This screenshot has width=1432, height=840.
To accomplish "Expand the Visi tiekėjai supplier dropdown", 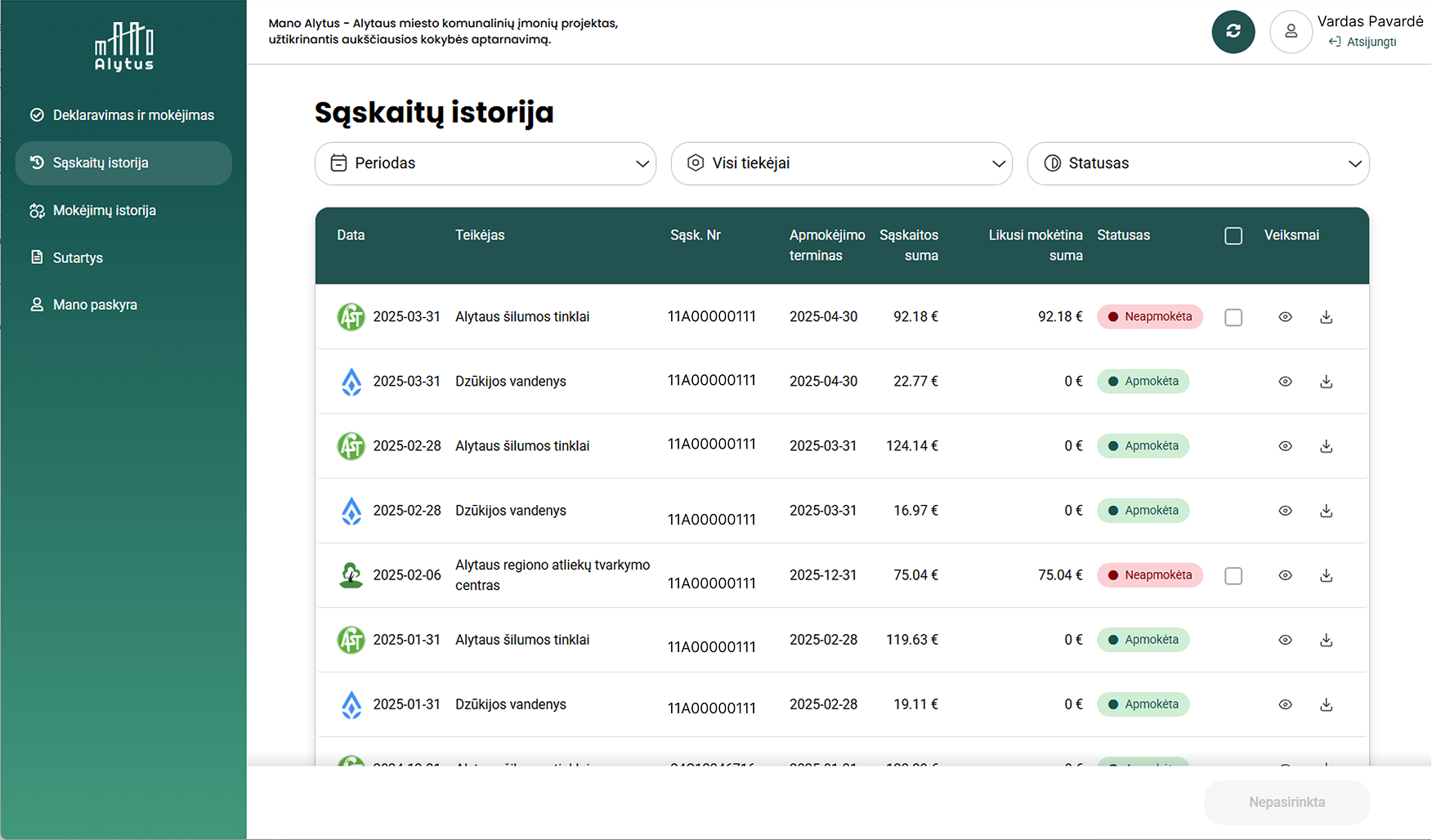I will 842,163.
